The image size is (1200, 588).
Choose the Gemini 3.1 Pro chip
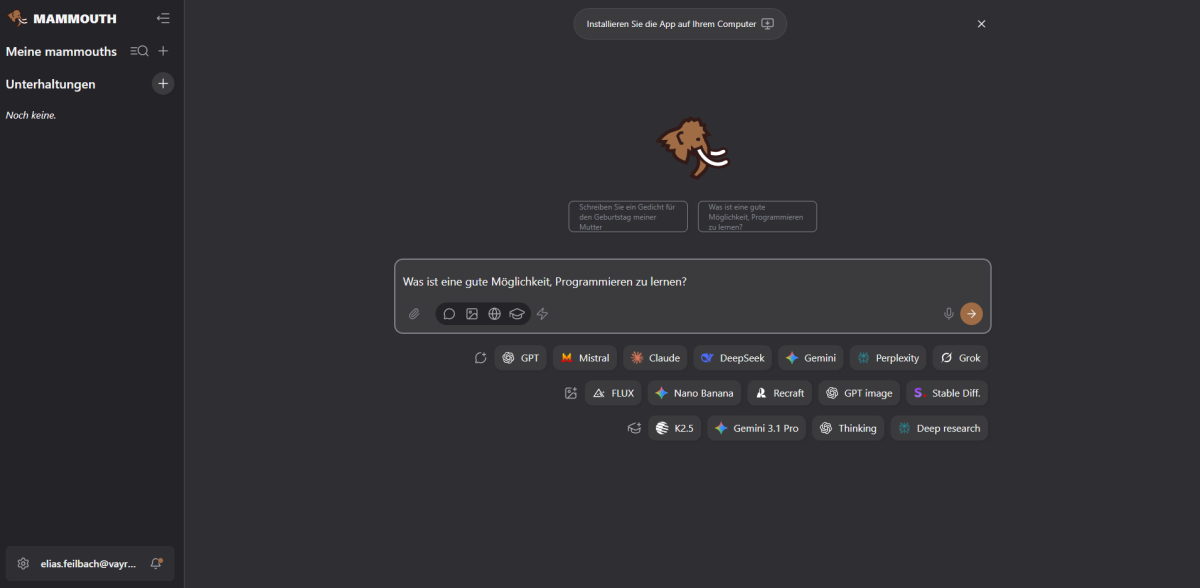pyautogui.click(x=756, y=428)
